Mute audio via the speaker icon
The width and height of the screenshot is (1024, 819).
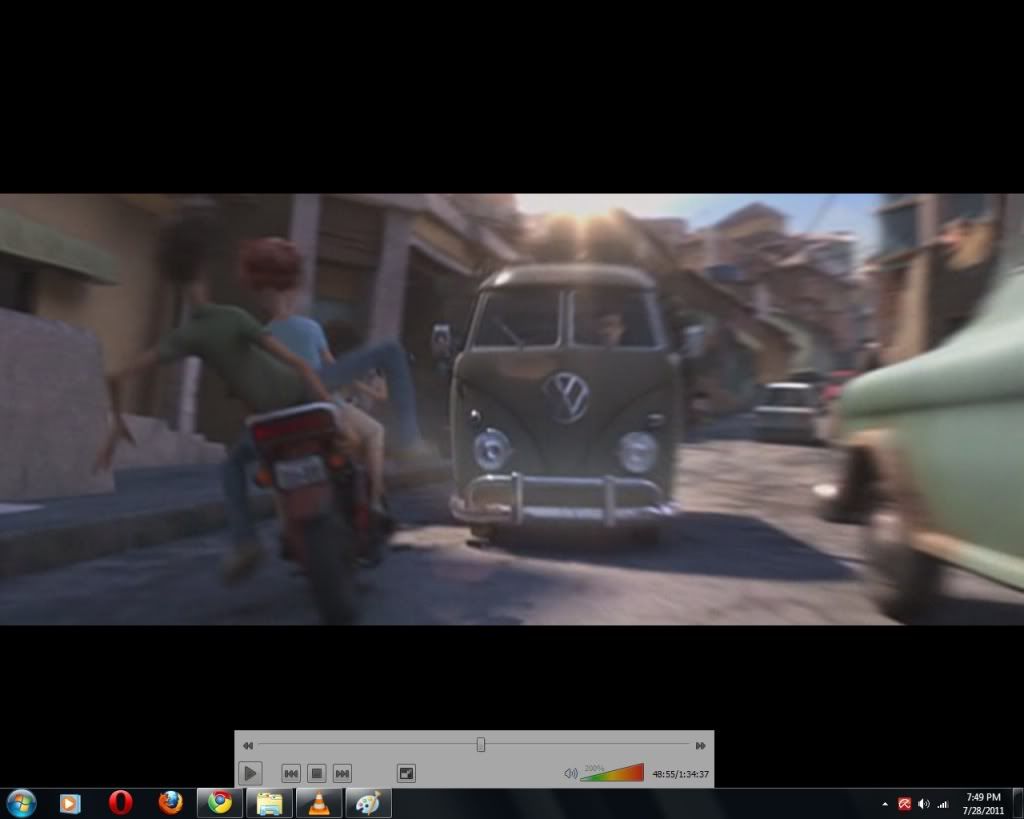point(570,773)
